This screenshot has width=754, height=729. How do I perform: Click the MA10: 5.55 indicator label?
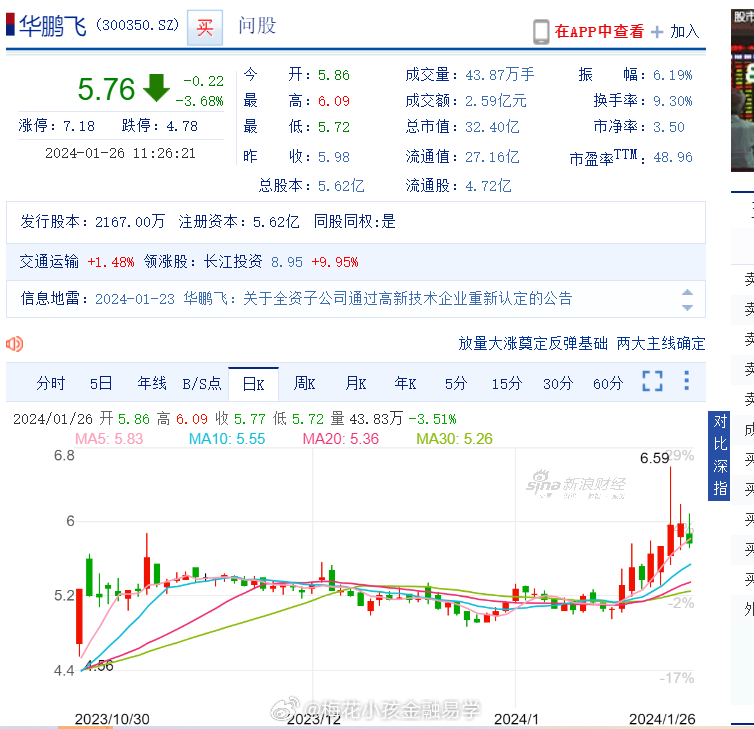coord(227,439)
